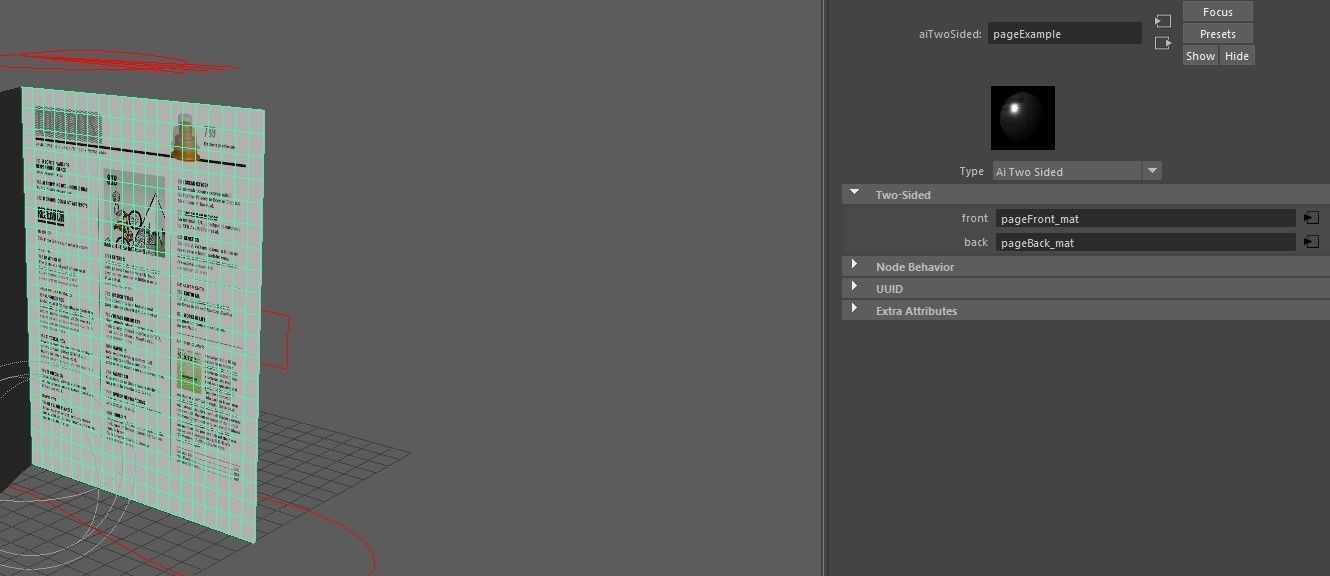Click the Hide button
The height and width of the screenshot is (576, 1330).
(x=1237, y=56)
